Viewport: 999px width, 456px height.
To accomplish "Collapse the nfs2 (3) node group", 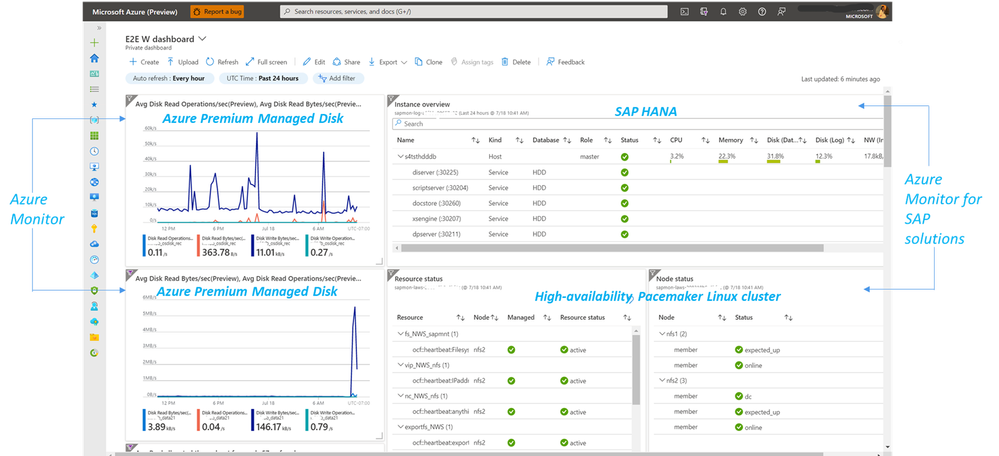I will coord(662,380).
